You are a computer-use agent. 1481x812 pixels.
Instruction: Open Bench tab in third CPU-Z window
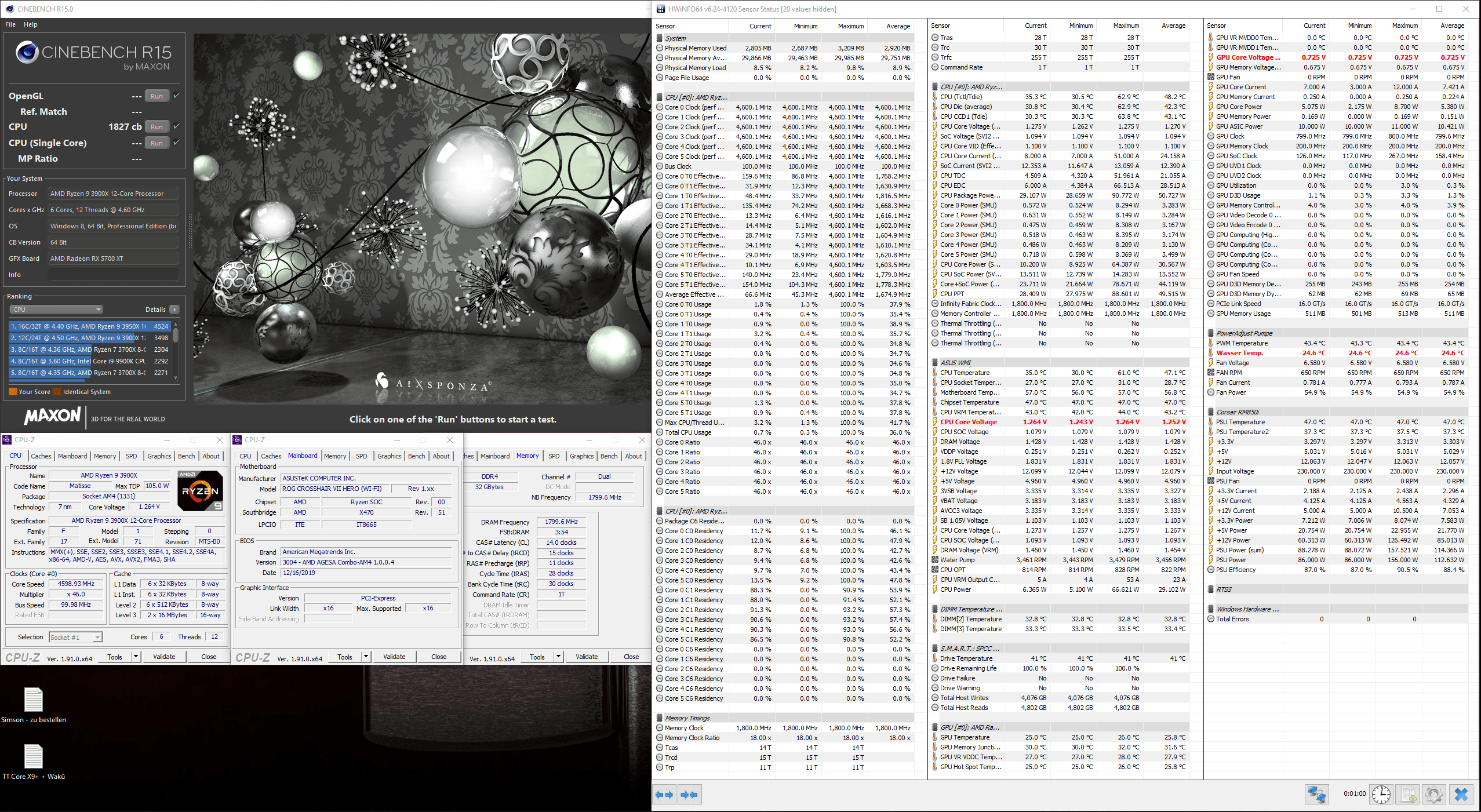(x=609, y=456)
